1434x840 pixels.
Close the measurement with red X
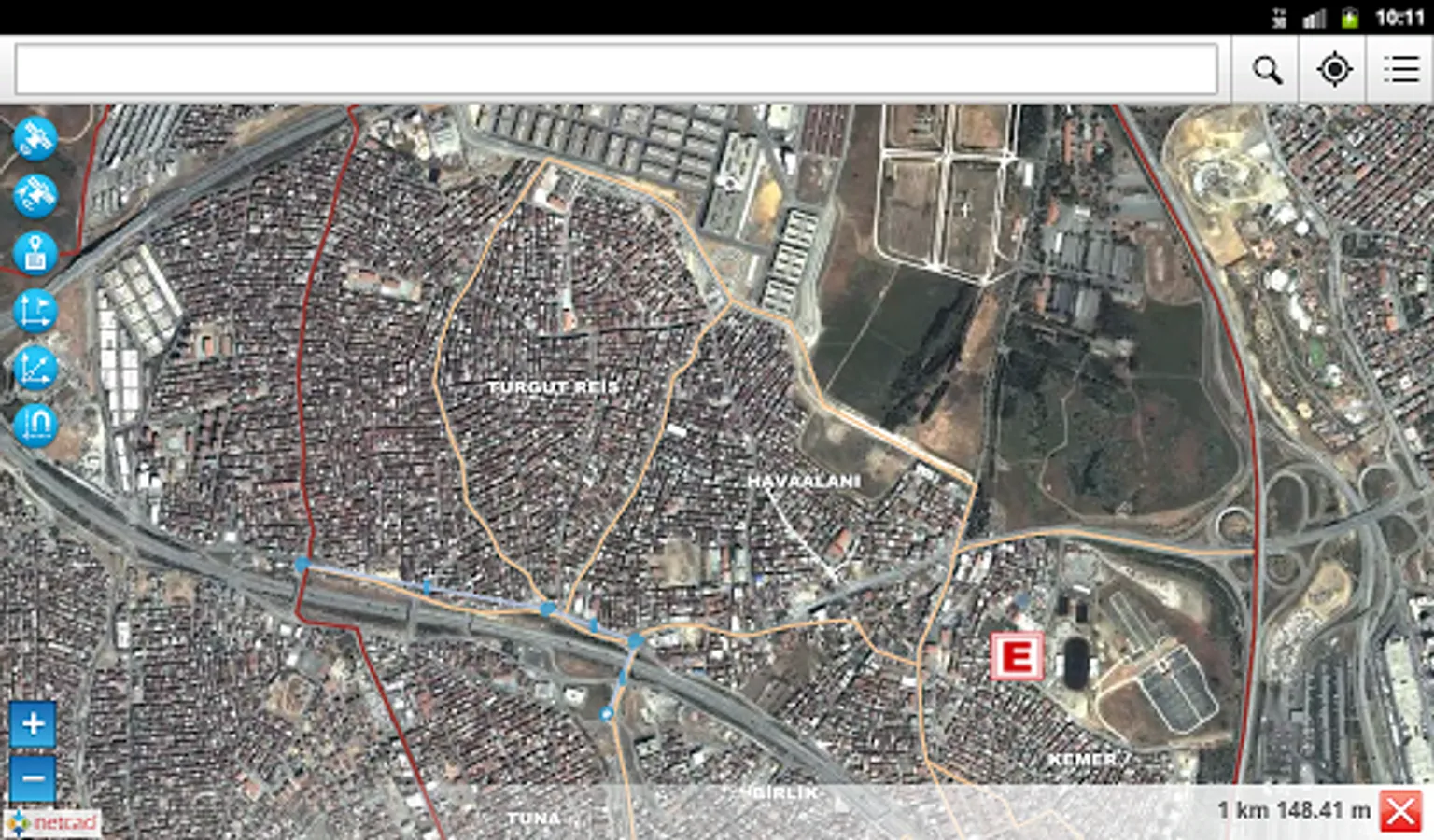[x=1400, y=811]
